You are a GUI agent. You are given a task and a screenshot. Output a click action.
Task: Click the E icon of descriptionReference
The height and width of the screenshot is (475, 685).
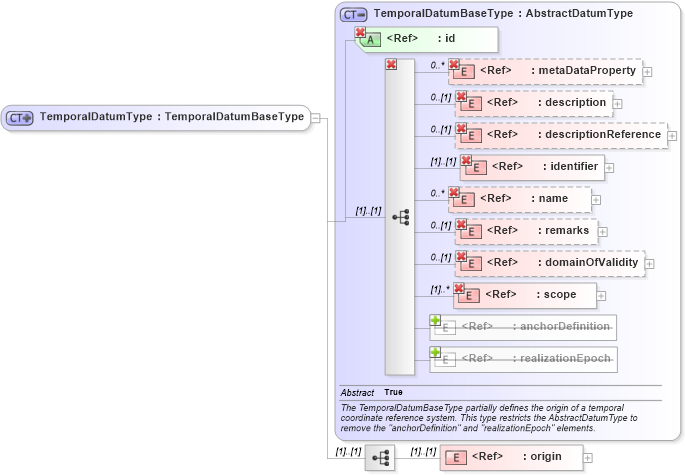(x=471, y=136)
